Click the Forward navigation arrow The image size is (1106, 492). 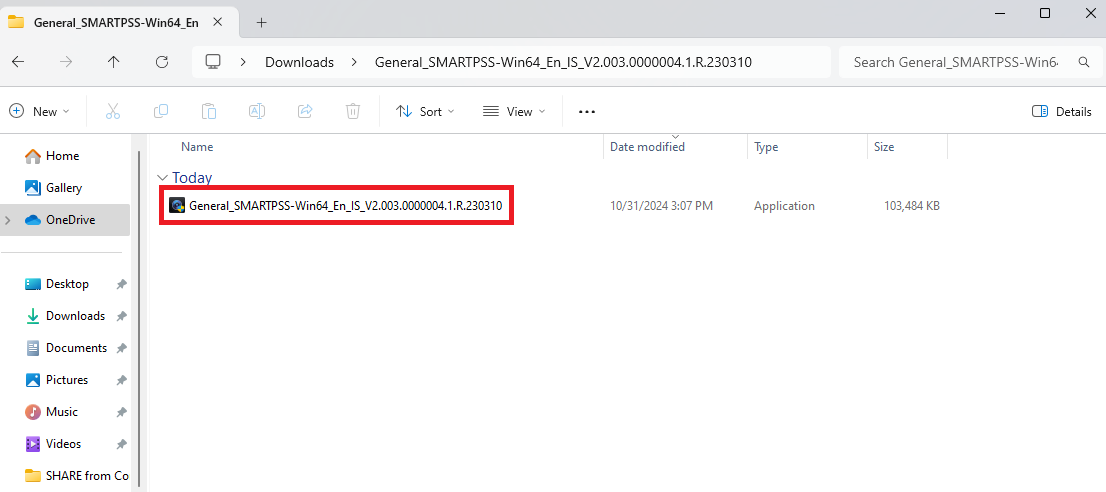[x=66, y=62]
